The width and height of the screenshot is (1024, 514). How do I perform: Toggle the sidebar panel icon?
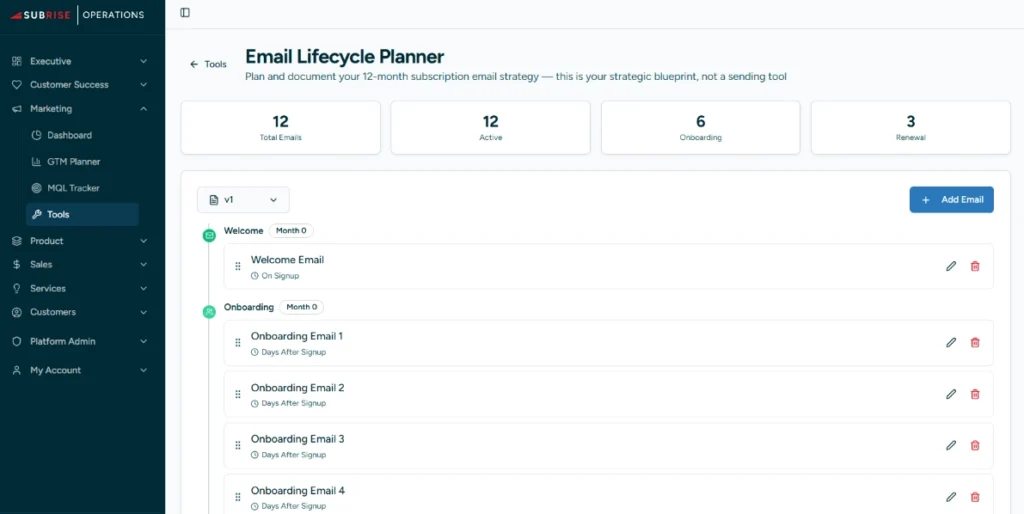[x=185, y=12]
